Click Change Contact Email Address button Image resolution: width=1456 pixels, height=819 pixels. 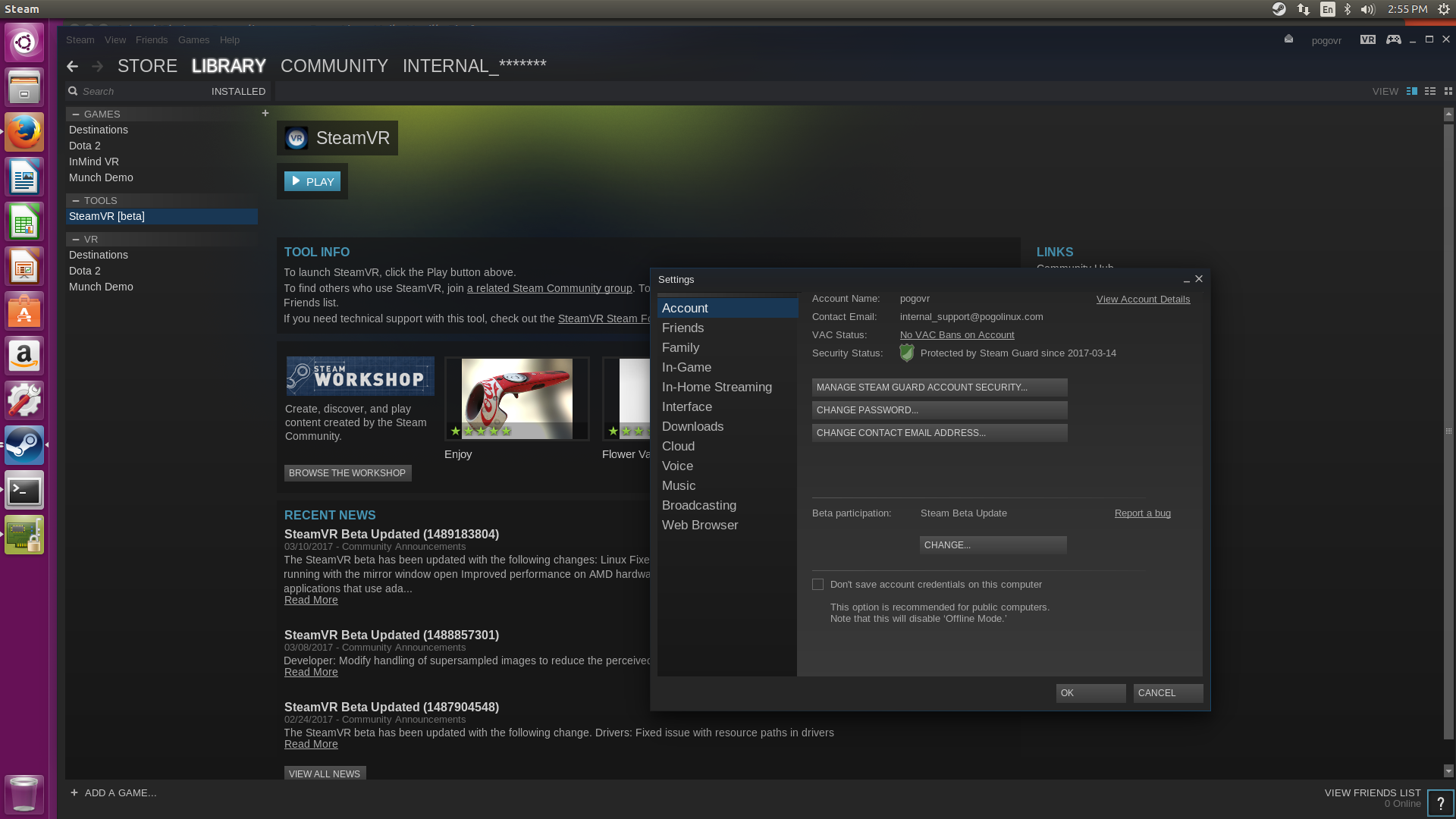(x=940, y=433)
